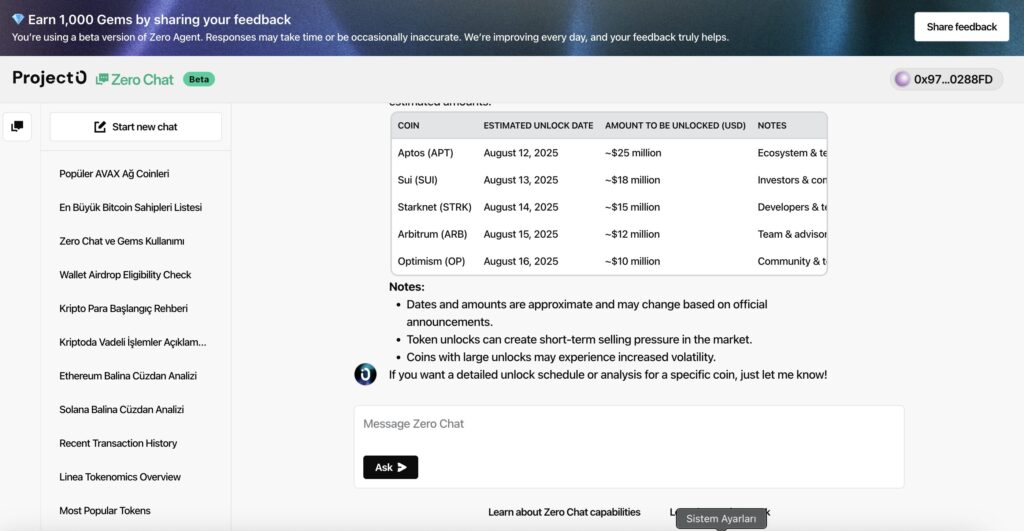
Task: Click the ESTIMATED UNLOCK DATE column header
Action: click(538, 125)
